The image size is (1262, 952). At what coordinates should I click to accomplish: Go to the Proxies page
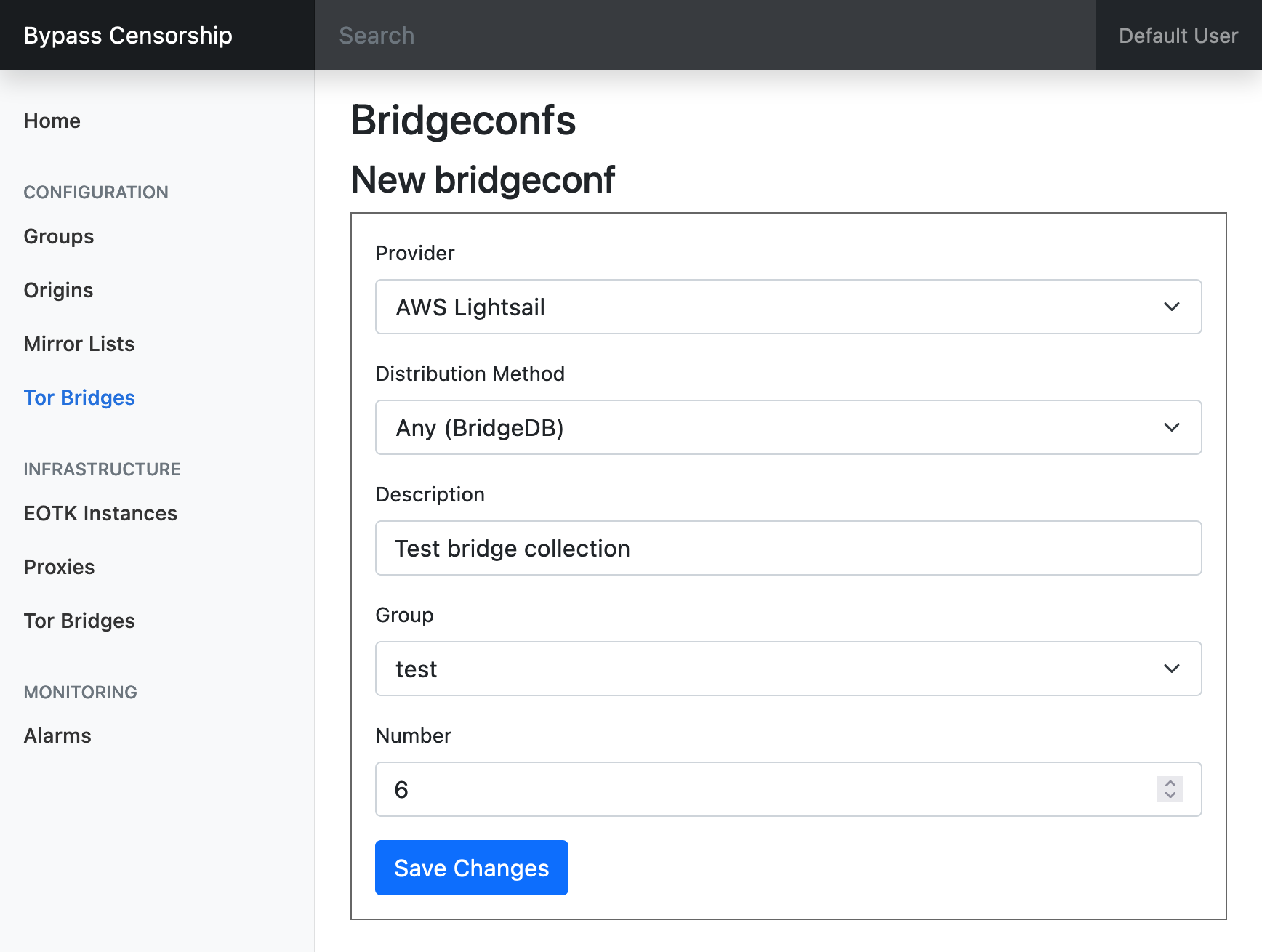coord(60,567)
